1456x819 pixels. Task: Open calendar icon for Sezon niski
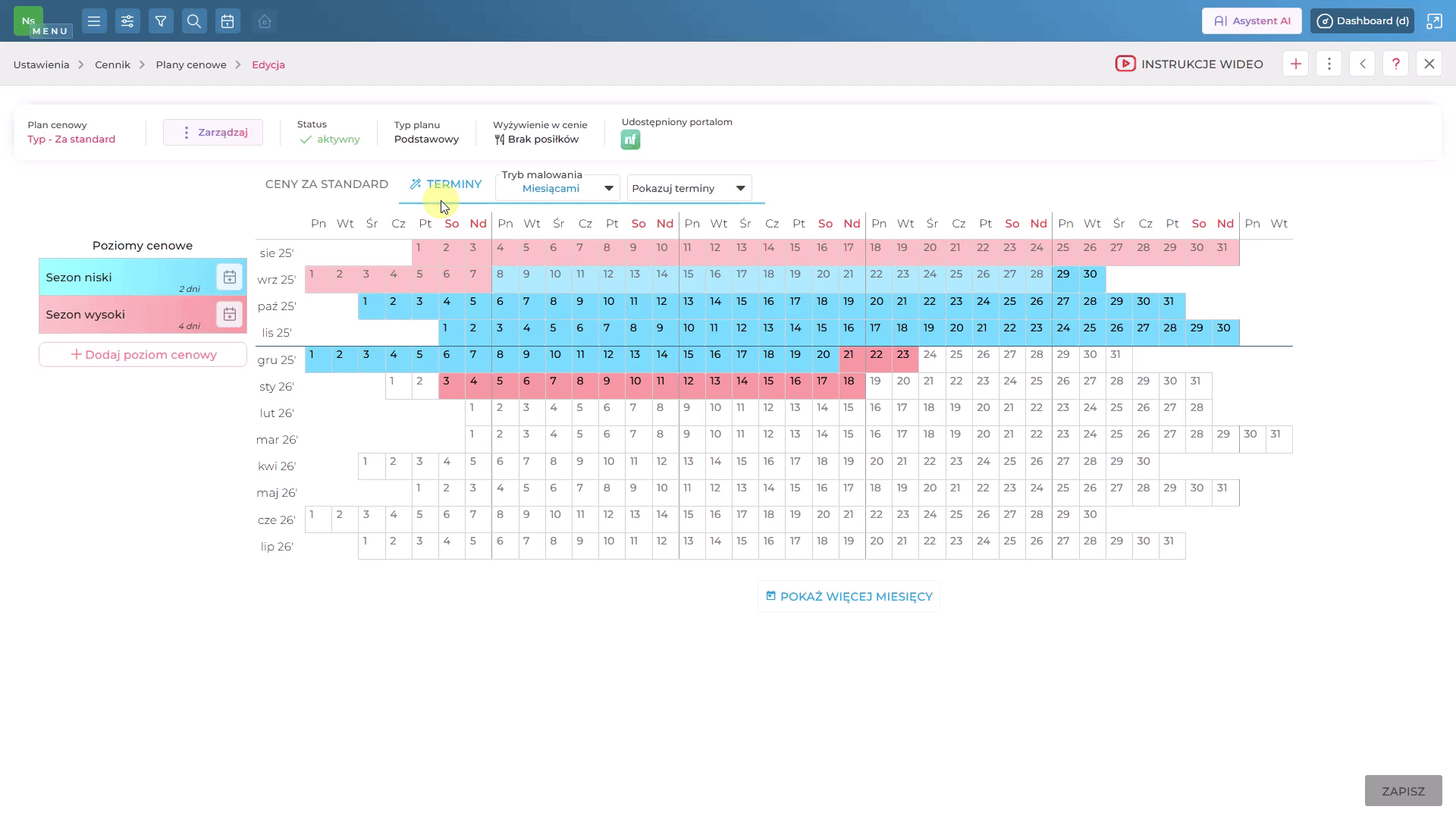230,277
